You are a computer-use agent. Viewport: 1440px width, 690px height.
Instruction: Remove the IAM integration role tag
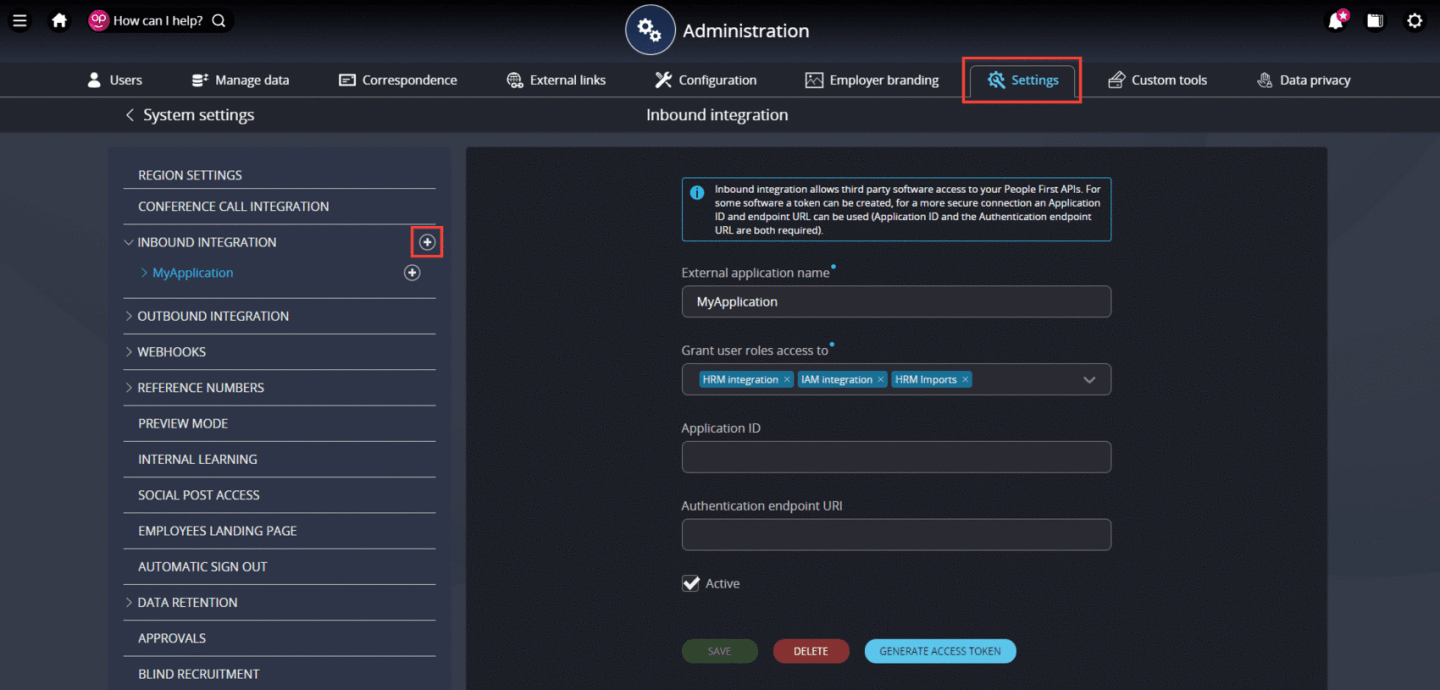[x=881, y=379]
